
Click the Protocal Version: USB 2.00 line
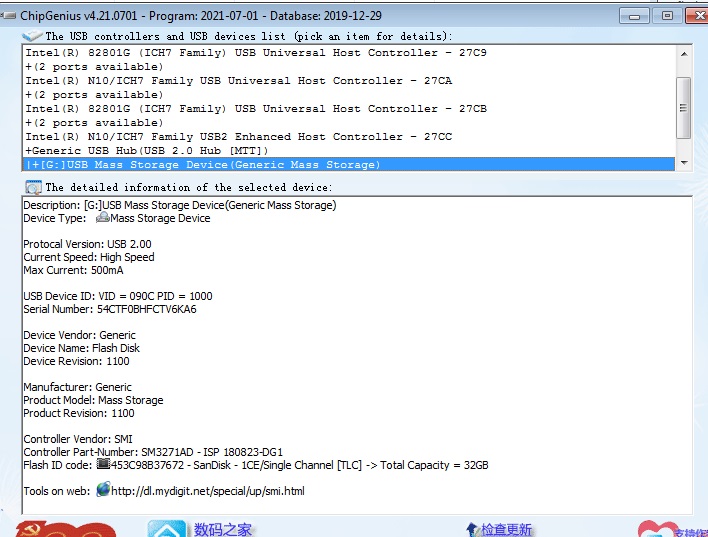tap(87, 244)
